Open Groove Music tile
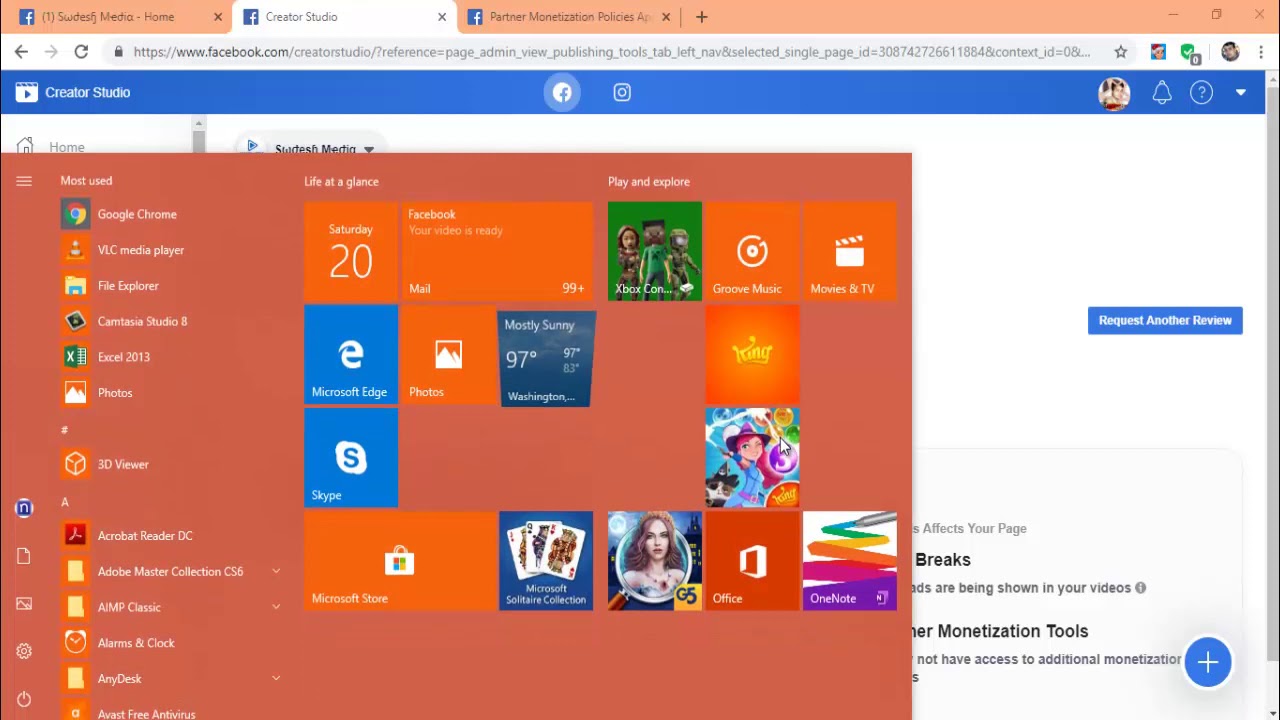1280x720 pixels. point(752,252)
